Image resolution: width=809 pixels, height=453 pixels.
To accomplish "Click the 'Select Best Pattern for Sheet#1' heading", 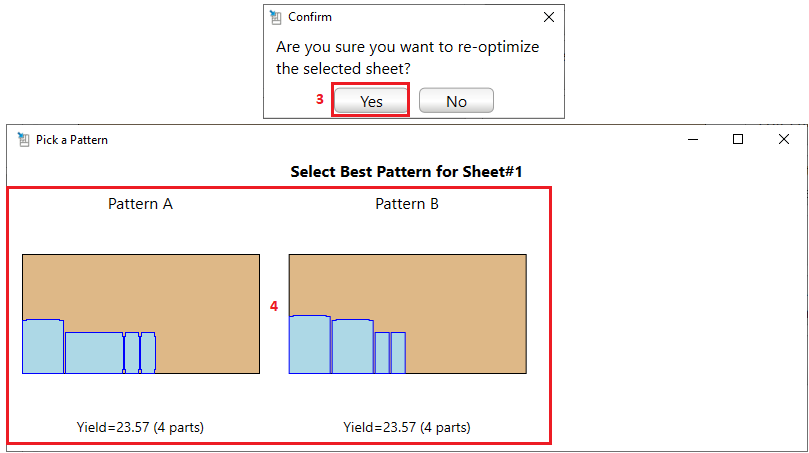I will 407,171.
